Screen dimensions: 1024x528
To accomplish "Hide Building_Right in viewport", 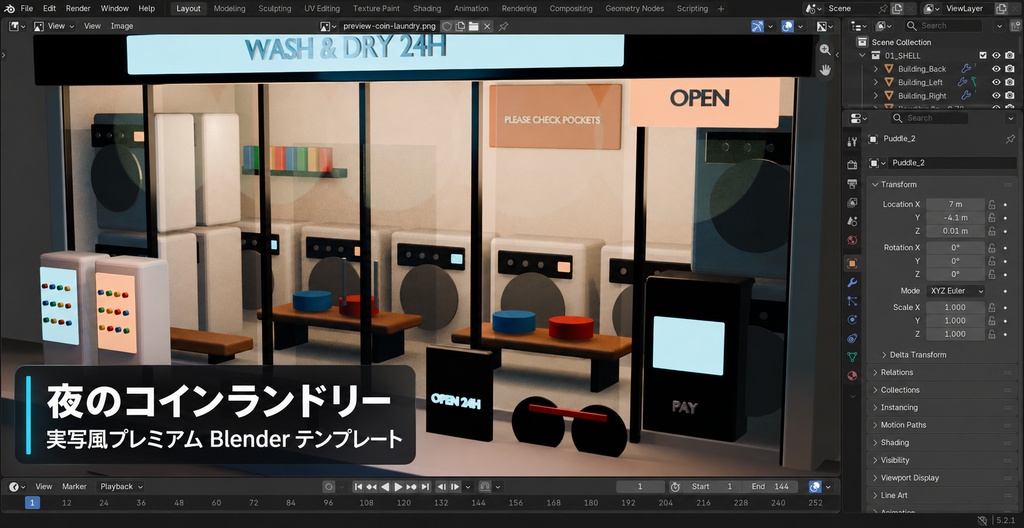I will coord(997,95).
